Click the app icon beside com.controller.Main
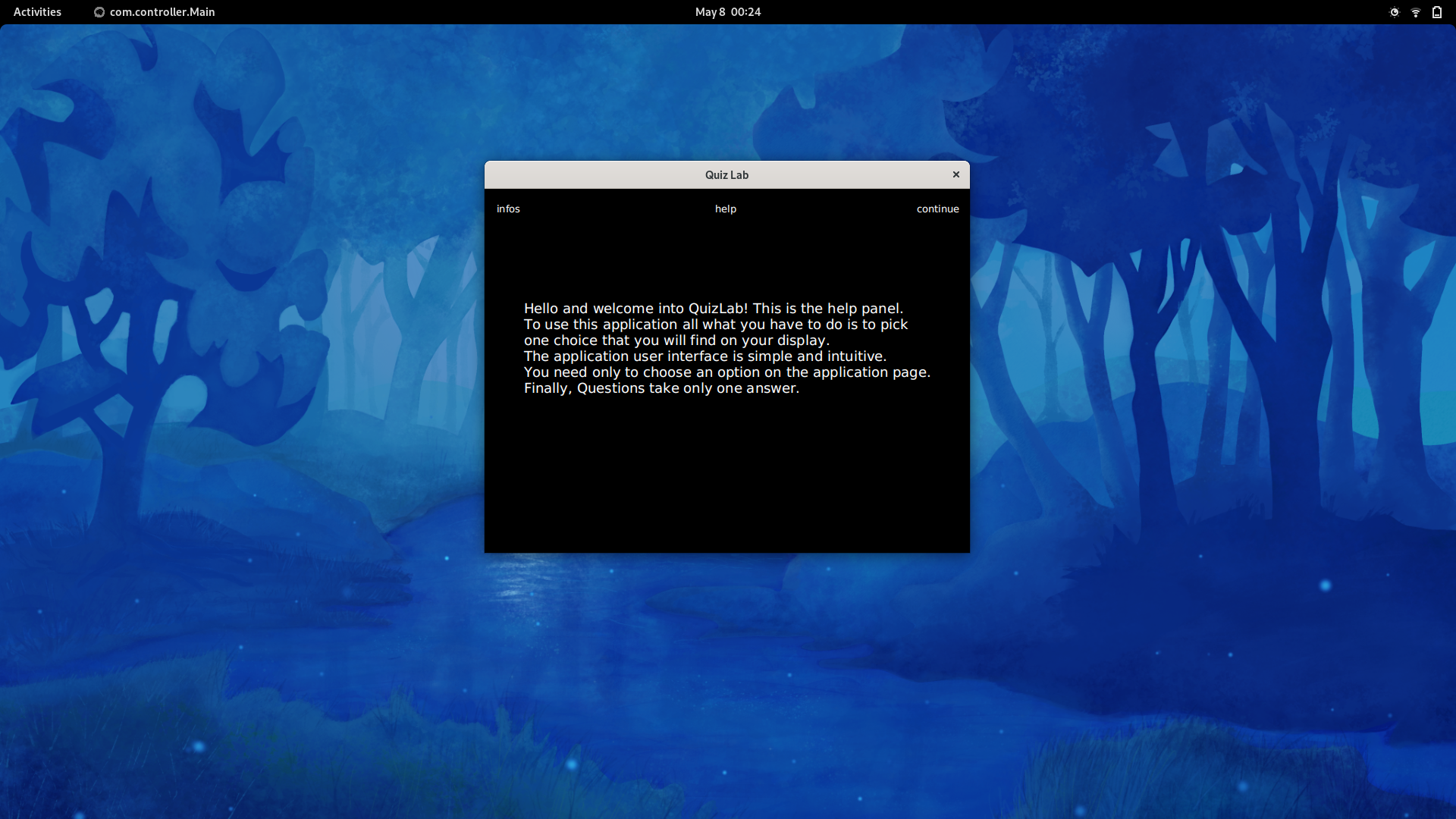1456x819 pixels. pos(99,12)
